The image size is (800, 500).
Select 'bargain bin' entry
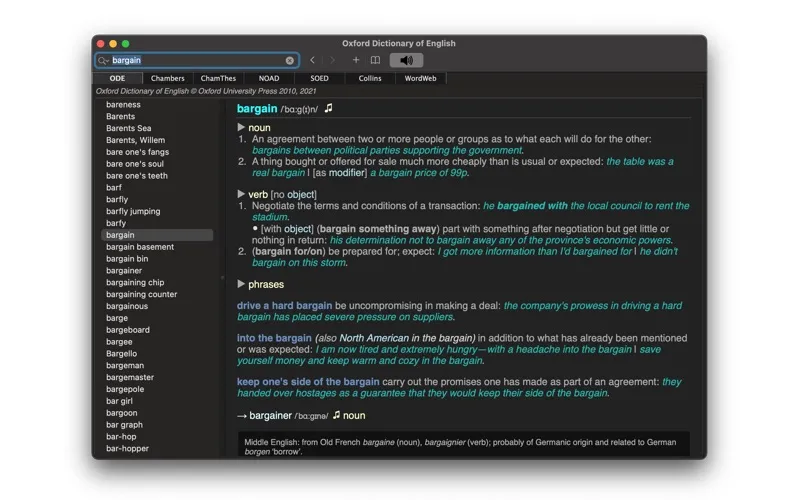(127, 259)
